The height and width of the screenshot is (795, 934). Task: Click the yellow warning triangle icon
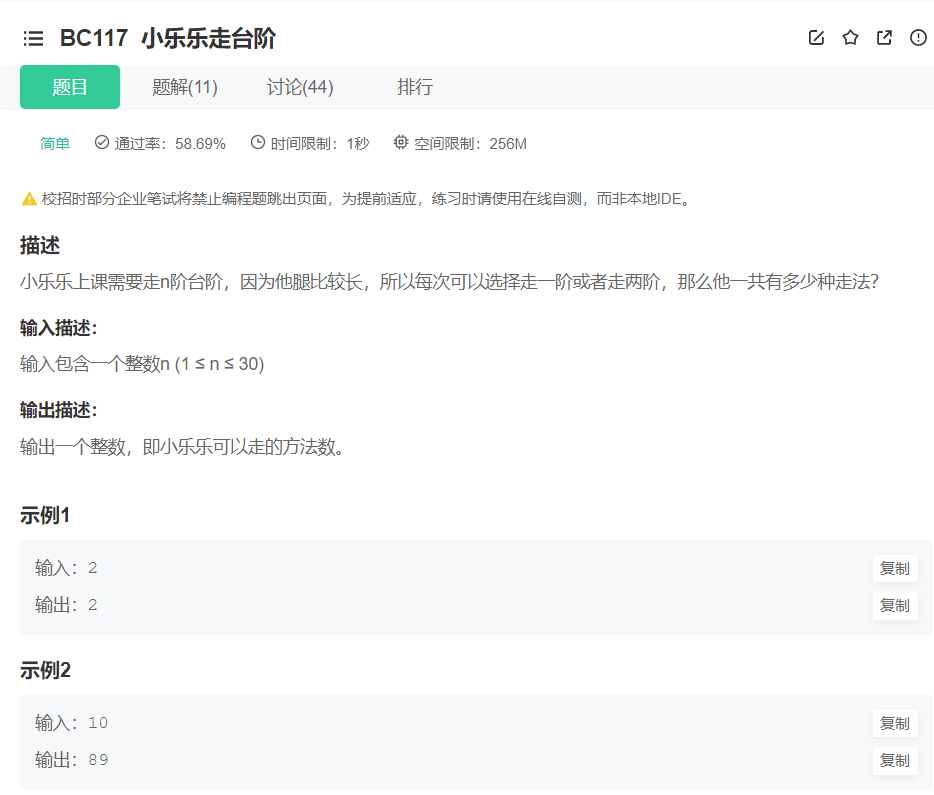pyautogui.click(x=27, y=198)
